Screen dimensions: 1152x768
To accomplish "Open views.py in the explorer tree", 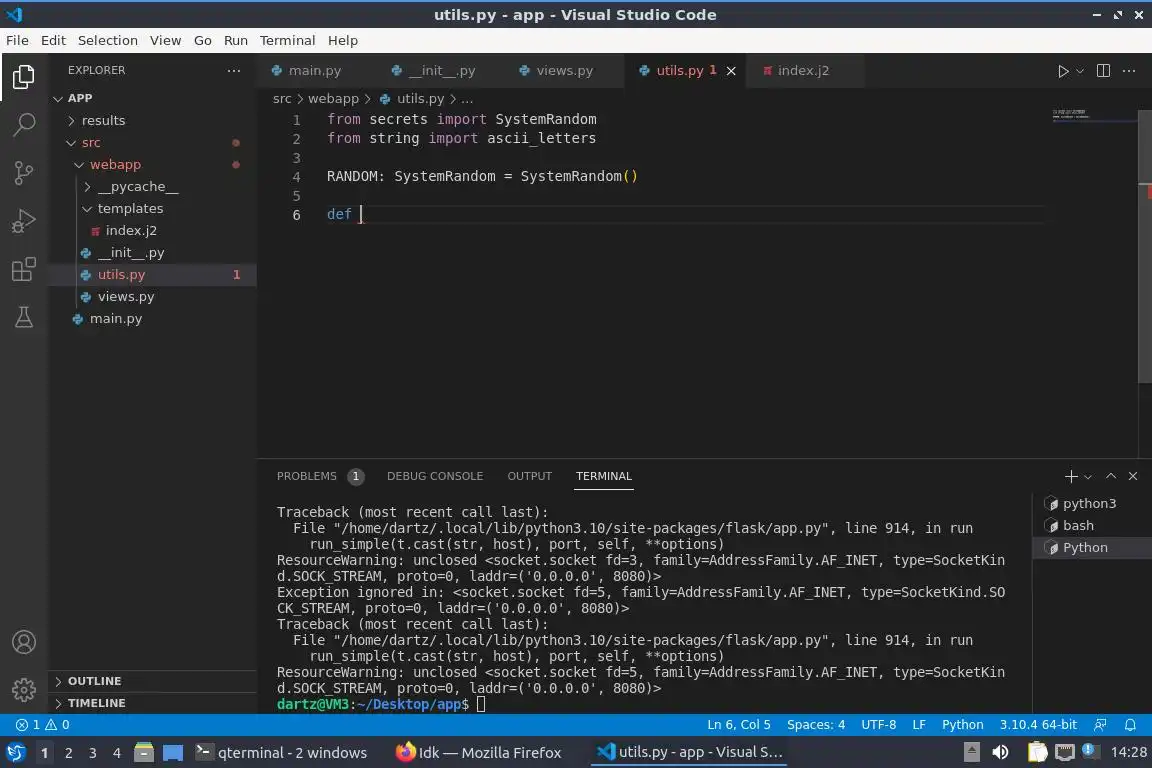I will tap(153, 296).
